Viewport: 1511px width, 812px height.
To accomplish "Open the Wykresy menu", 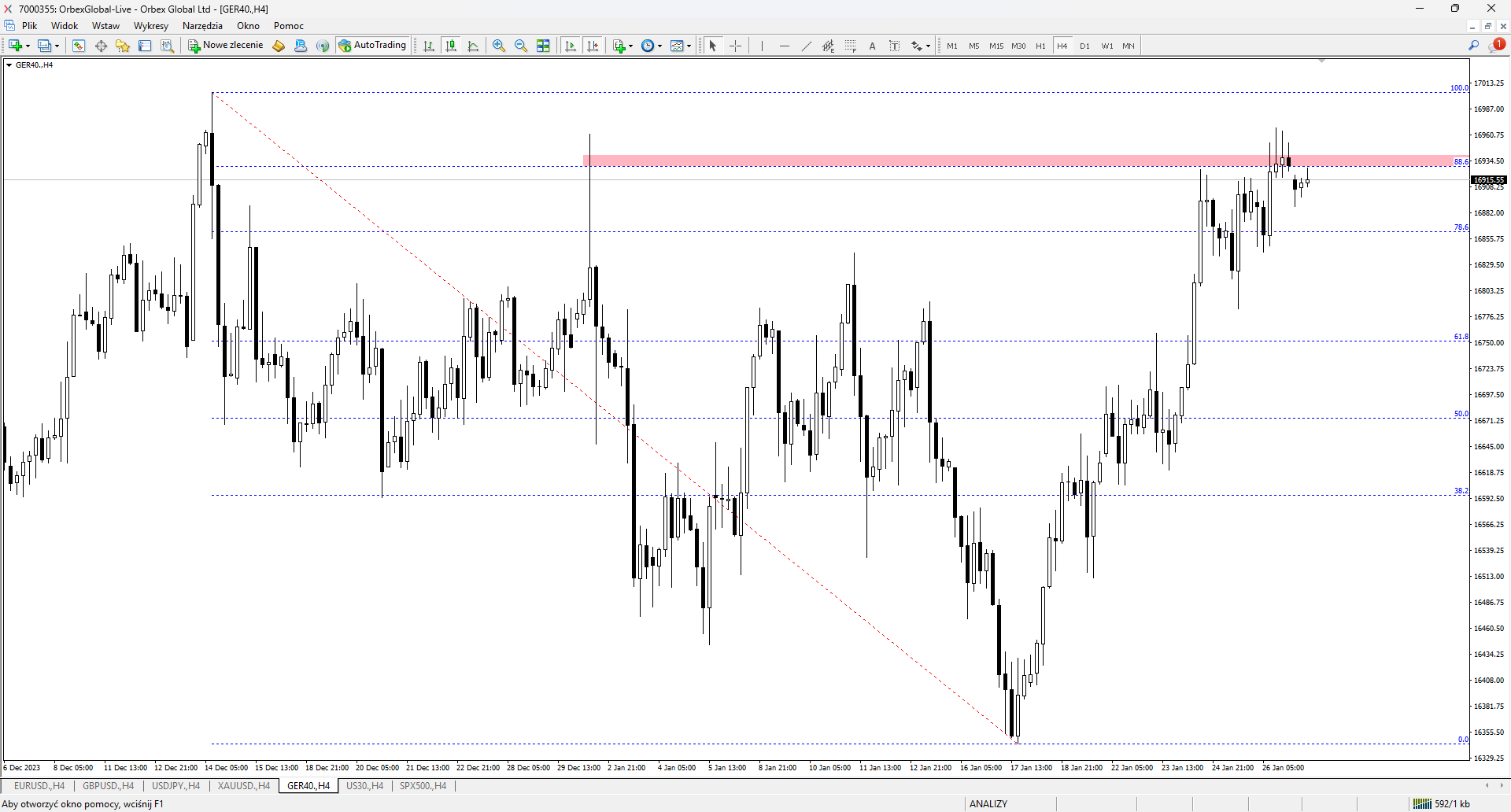I will [151, 26].
